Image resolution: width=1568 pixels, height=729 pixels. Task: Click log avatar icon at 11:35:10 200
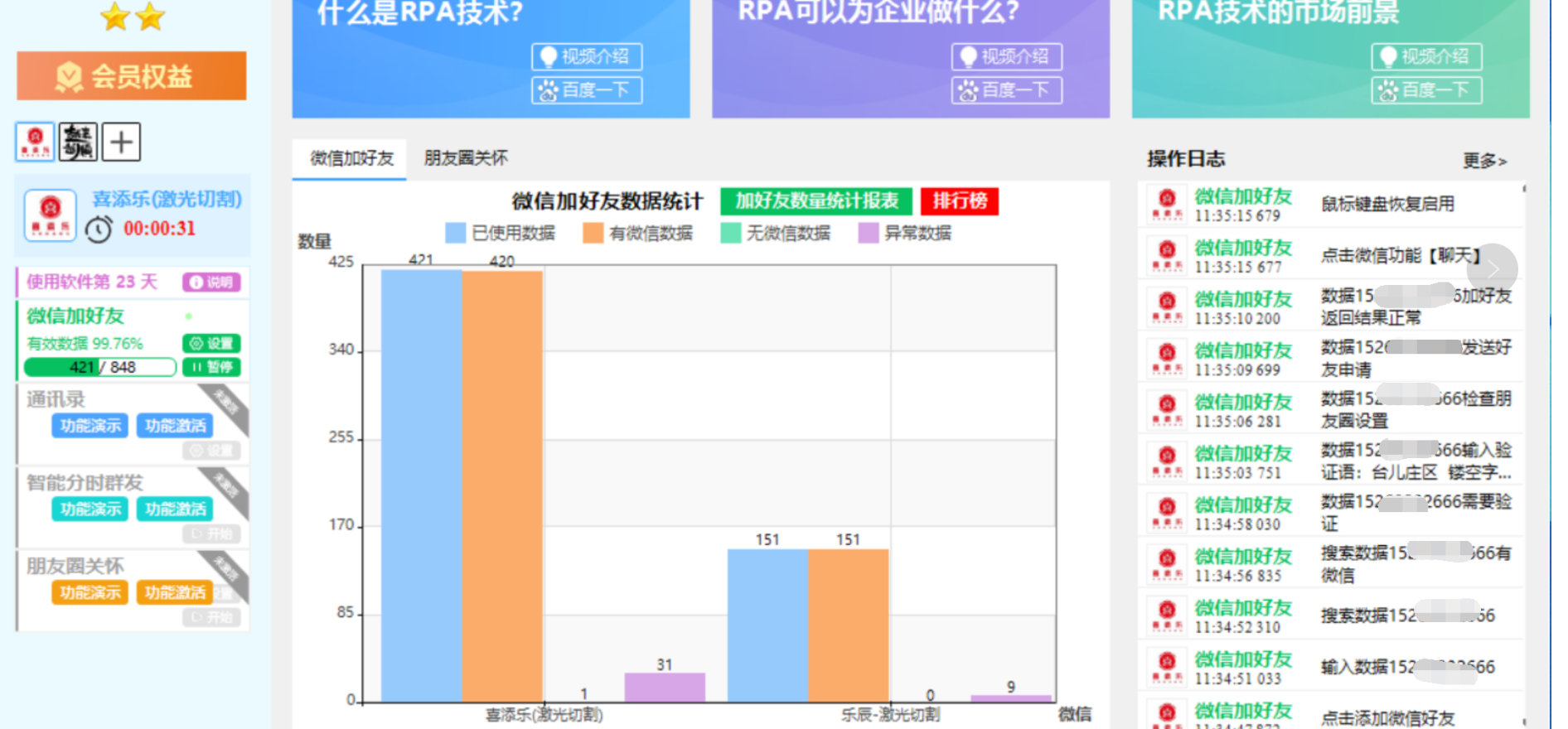pos(1167,307)
